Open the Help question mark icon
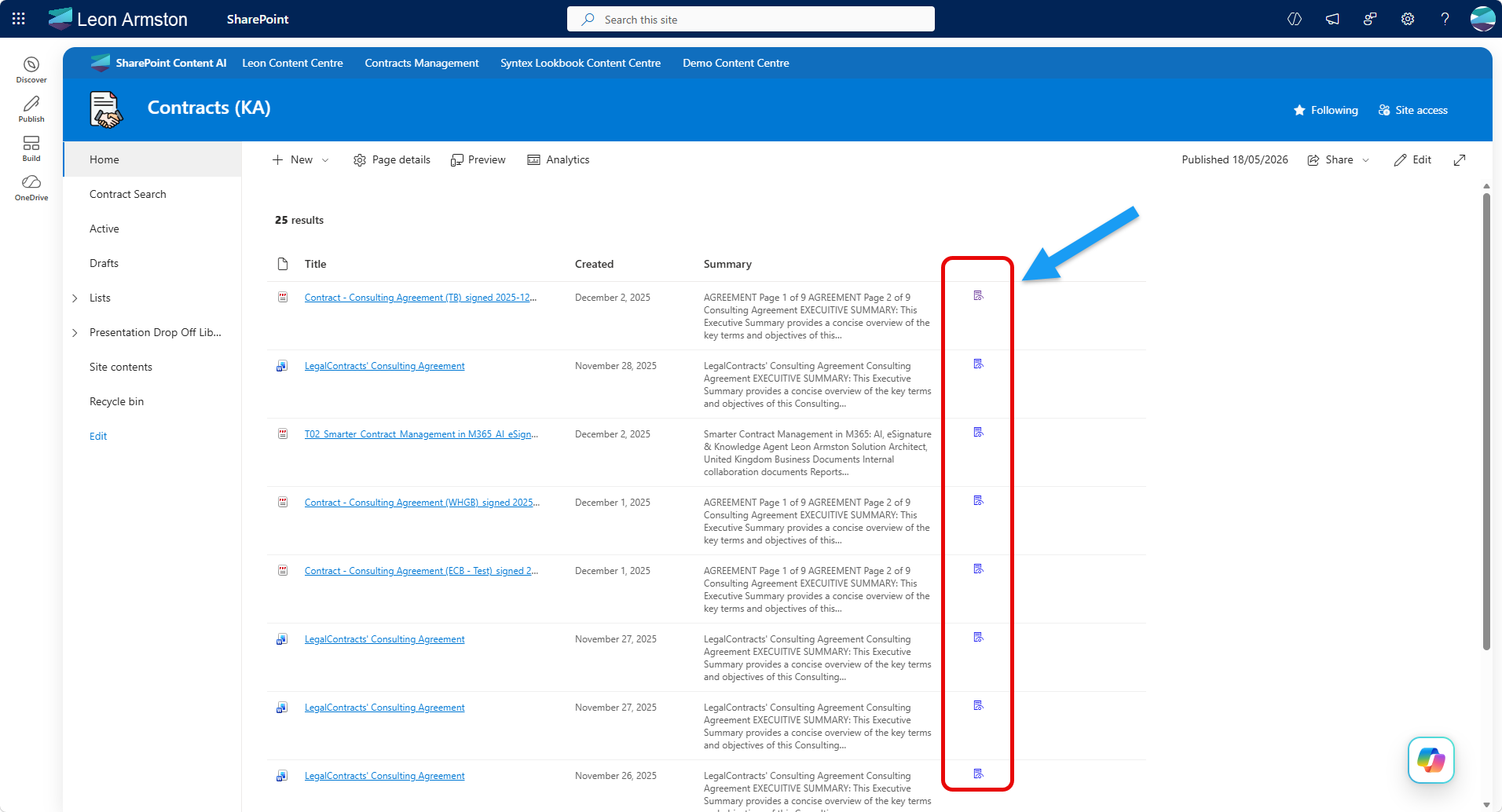 (x=1445, y=19)
